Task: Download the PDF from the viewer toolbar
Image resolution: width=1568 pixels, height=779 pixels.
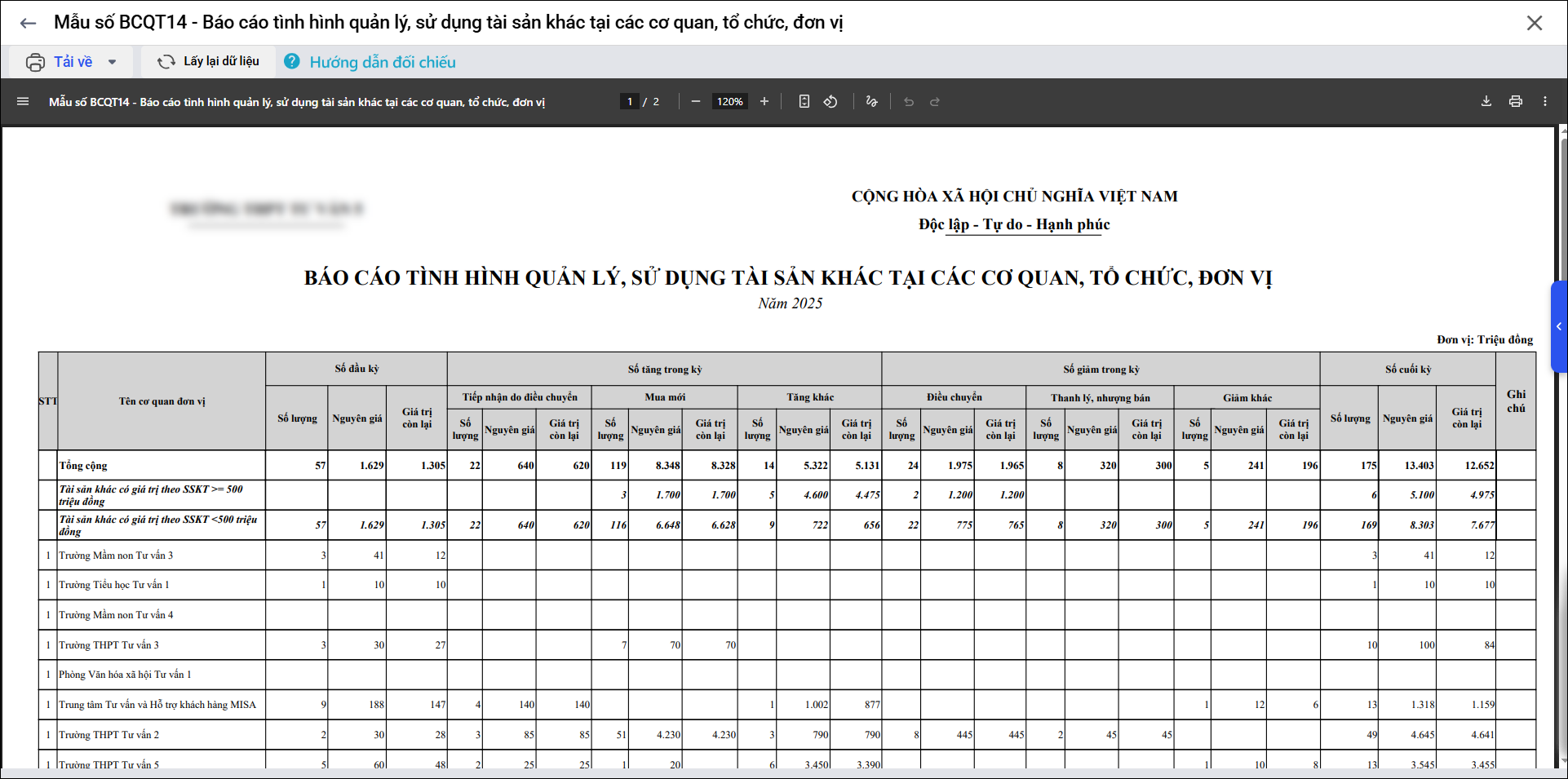Action: click(1486, 102)
